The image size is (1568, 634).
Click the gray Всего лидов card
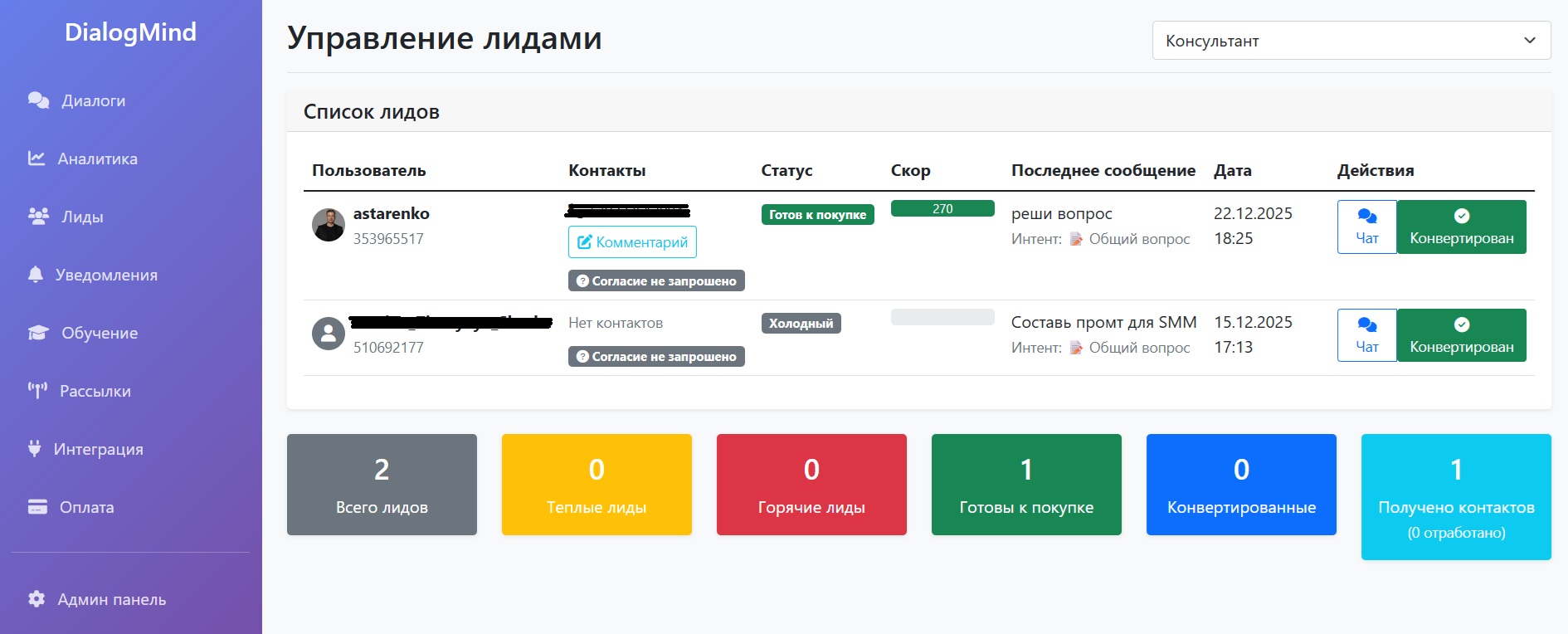coord(382,485)
